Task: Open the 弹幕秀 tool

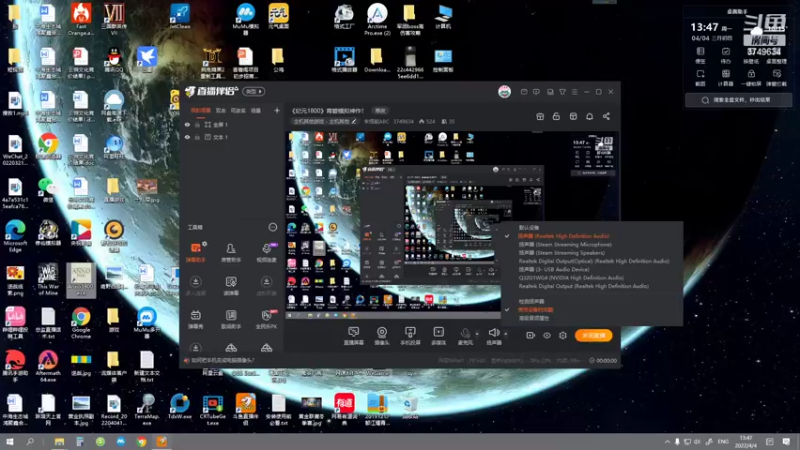Action: coord(195,319)
